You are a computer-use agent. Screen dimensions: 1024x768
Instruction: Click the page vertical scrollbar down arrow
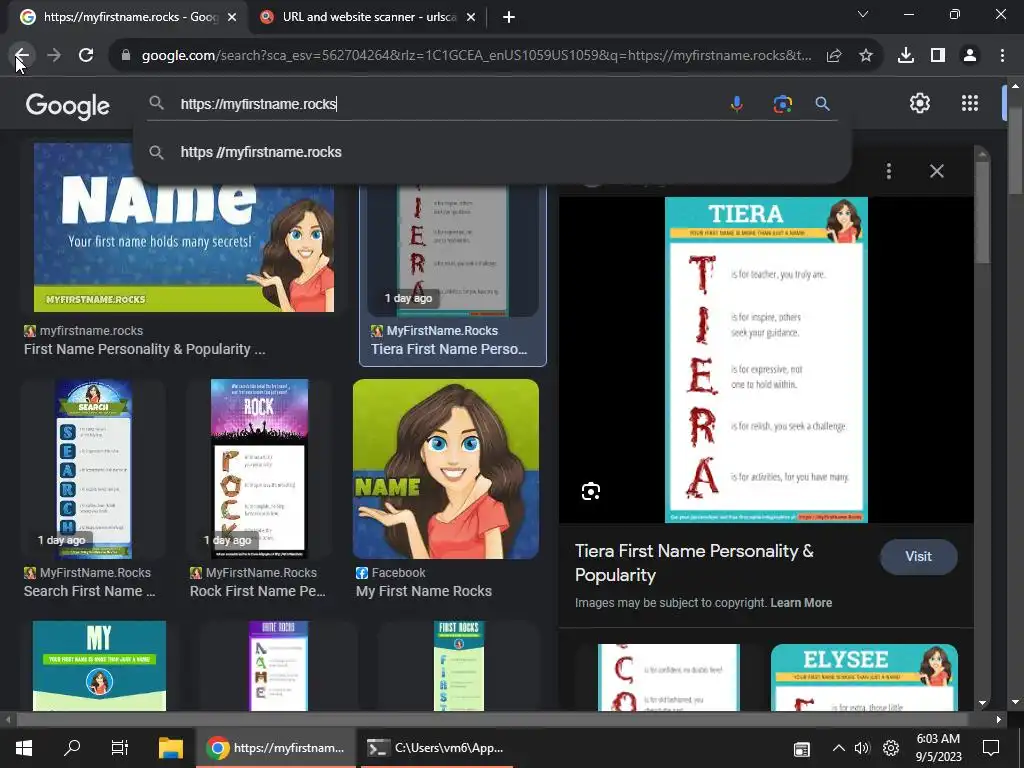tap(1015, 702)
